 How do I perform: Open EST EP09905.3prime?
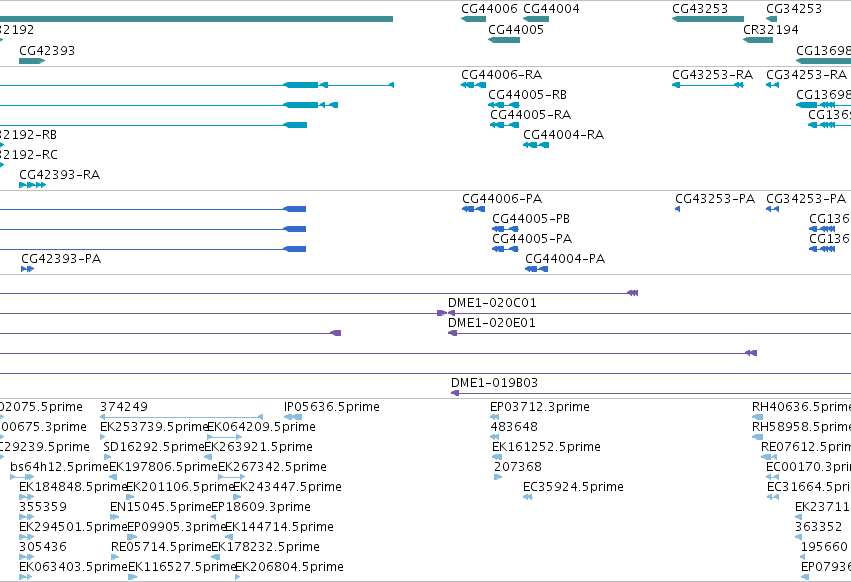click(176, 528)
